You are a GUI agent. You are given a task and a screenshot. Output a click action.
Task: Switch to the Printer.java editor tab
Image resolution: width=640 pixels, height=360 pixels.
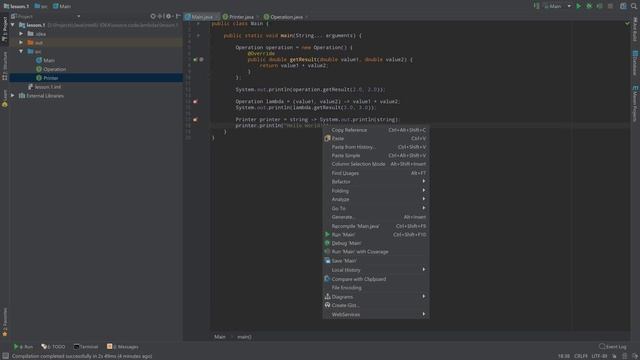coord(241,17)
